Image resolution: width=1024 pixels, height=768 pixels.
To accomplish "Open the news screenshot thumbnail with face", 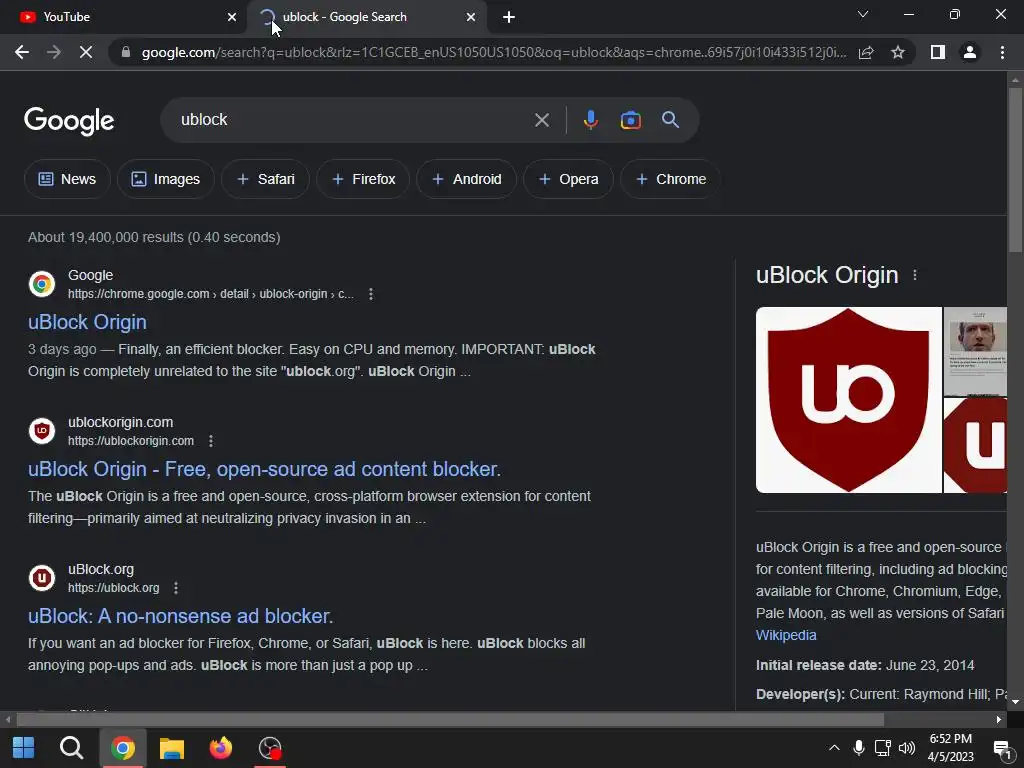I will pos(975,351).
